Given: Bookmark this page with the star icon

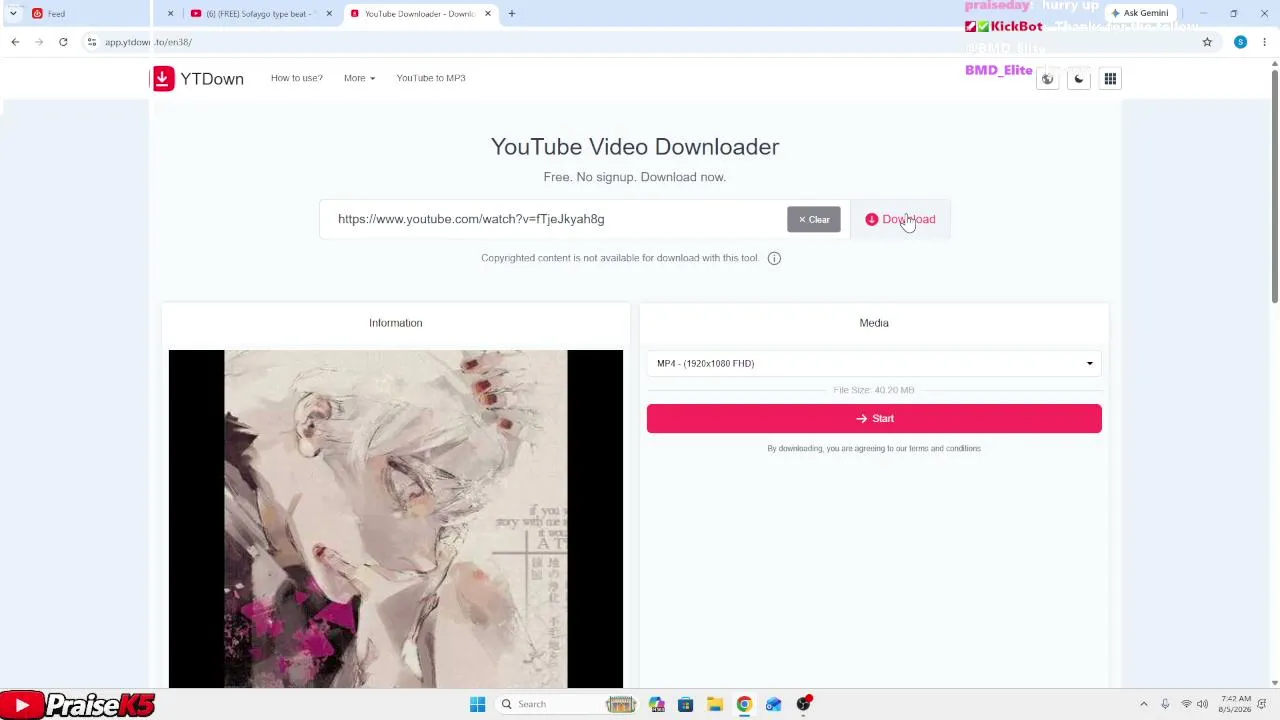Looking at the screenshot, I should click(1207, 42).
